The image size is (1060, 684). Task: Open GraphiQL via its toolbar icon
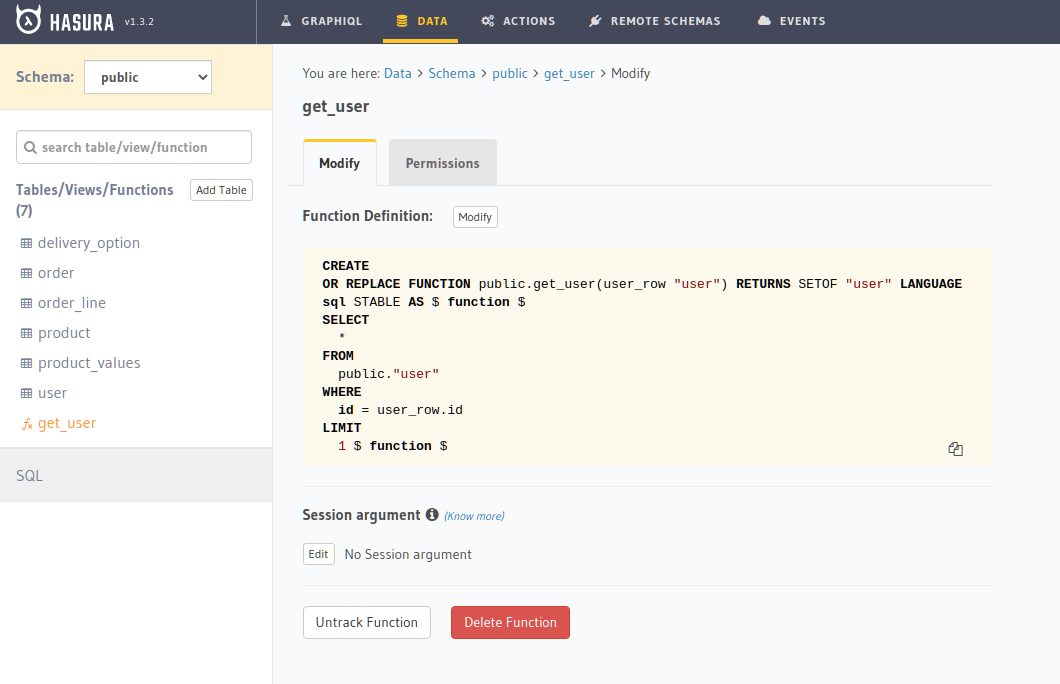click(x=288, y=20)
